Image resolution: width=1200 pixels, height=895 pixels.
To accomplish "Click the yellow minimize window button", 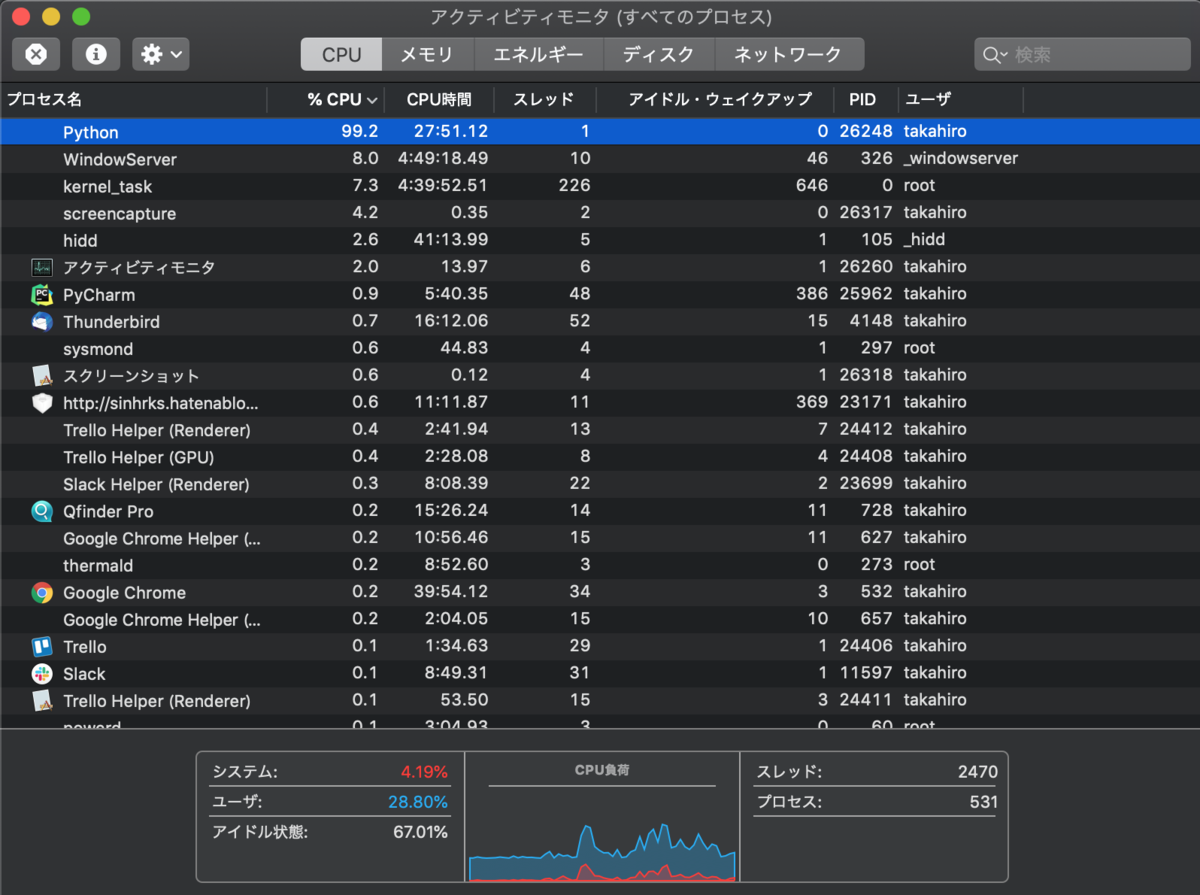I will (50, 16).
